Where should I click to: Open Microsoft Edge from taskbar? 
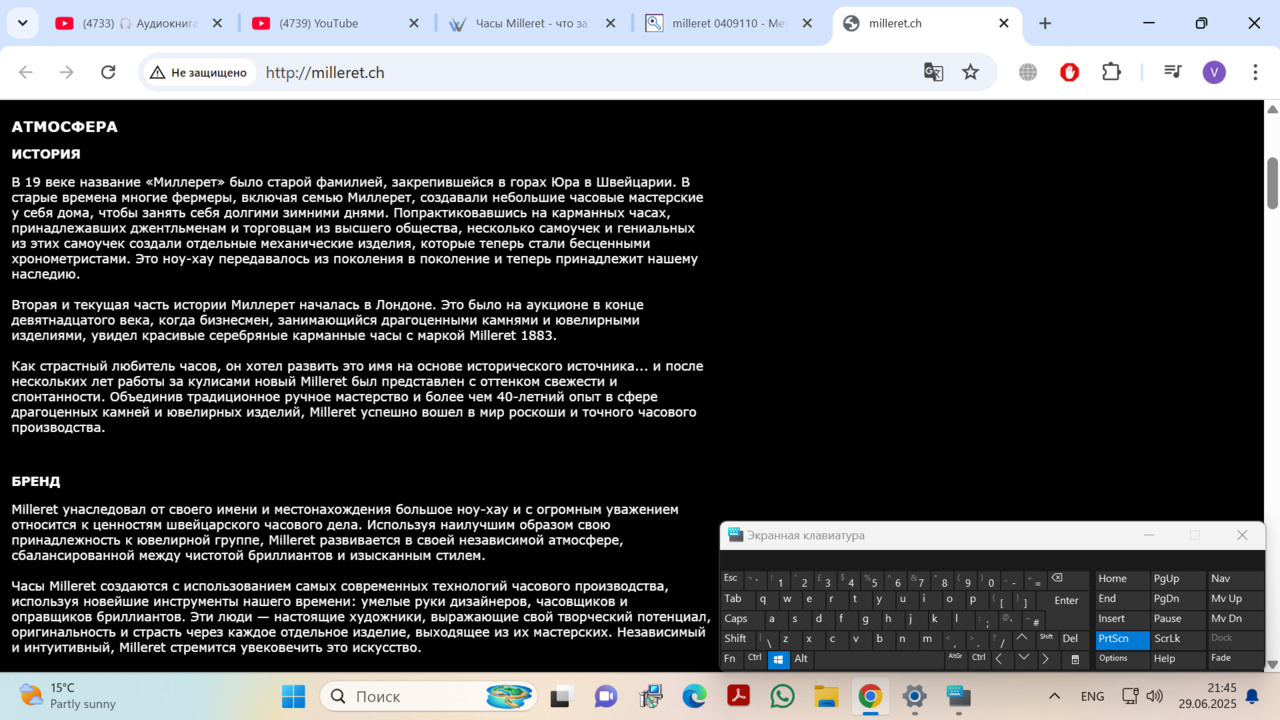point(694,696)
